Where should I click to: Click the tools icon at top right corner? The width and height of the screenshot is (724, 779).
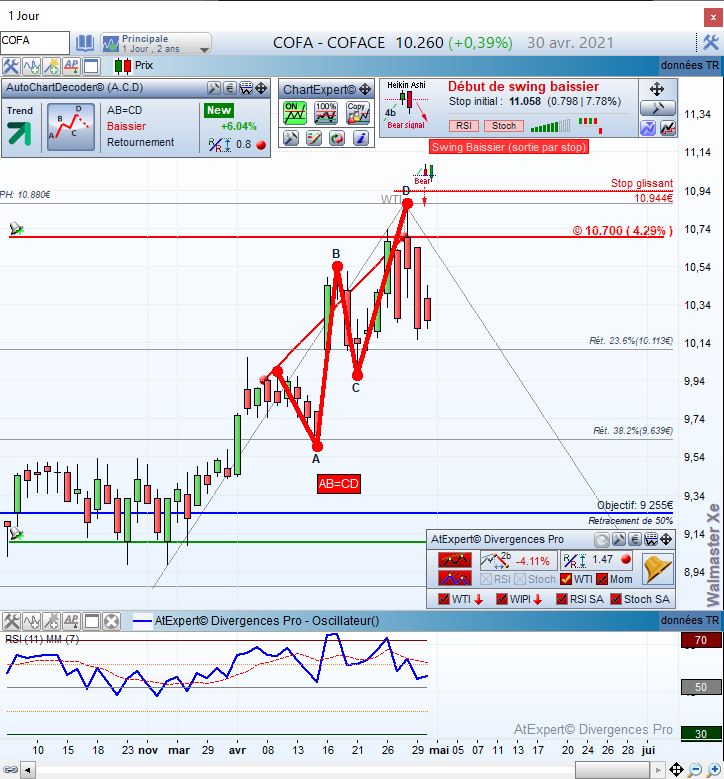[x=711, y=42]
